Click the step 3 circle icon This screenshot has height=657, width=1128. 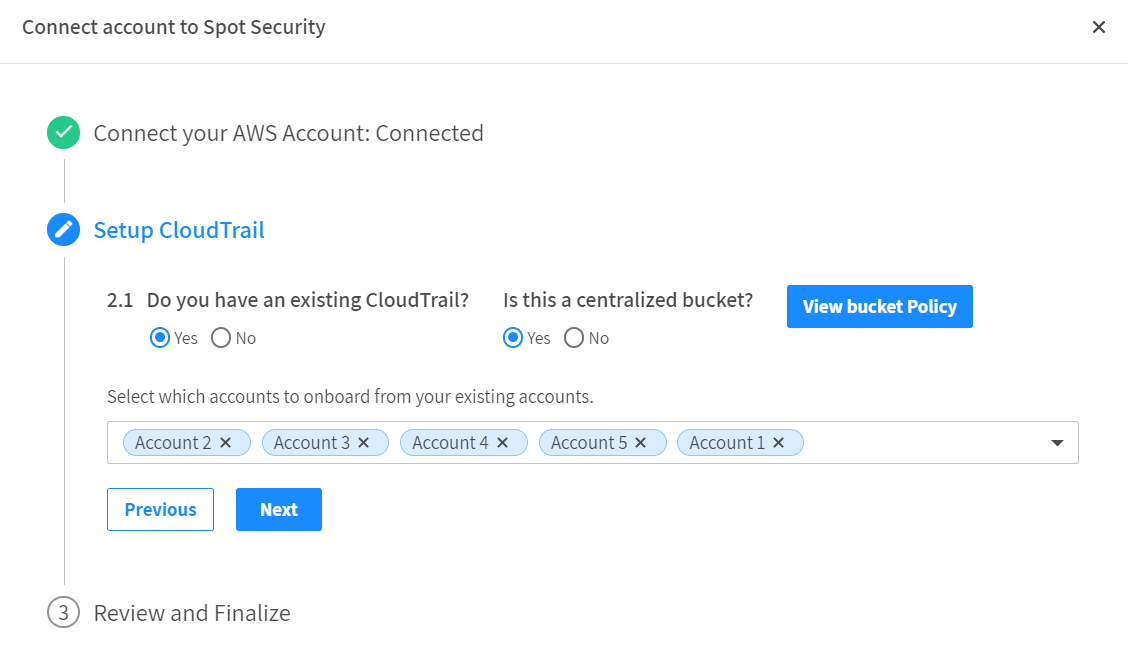click(63, 613)
